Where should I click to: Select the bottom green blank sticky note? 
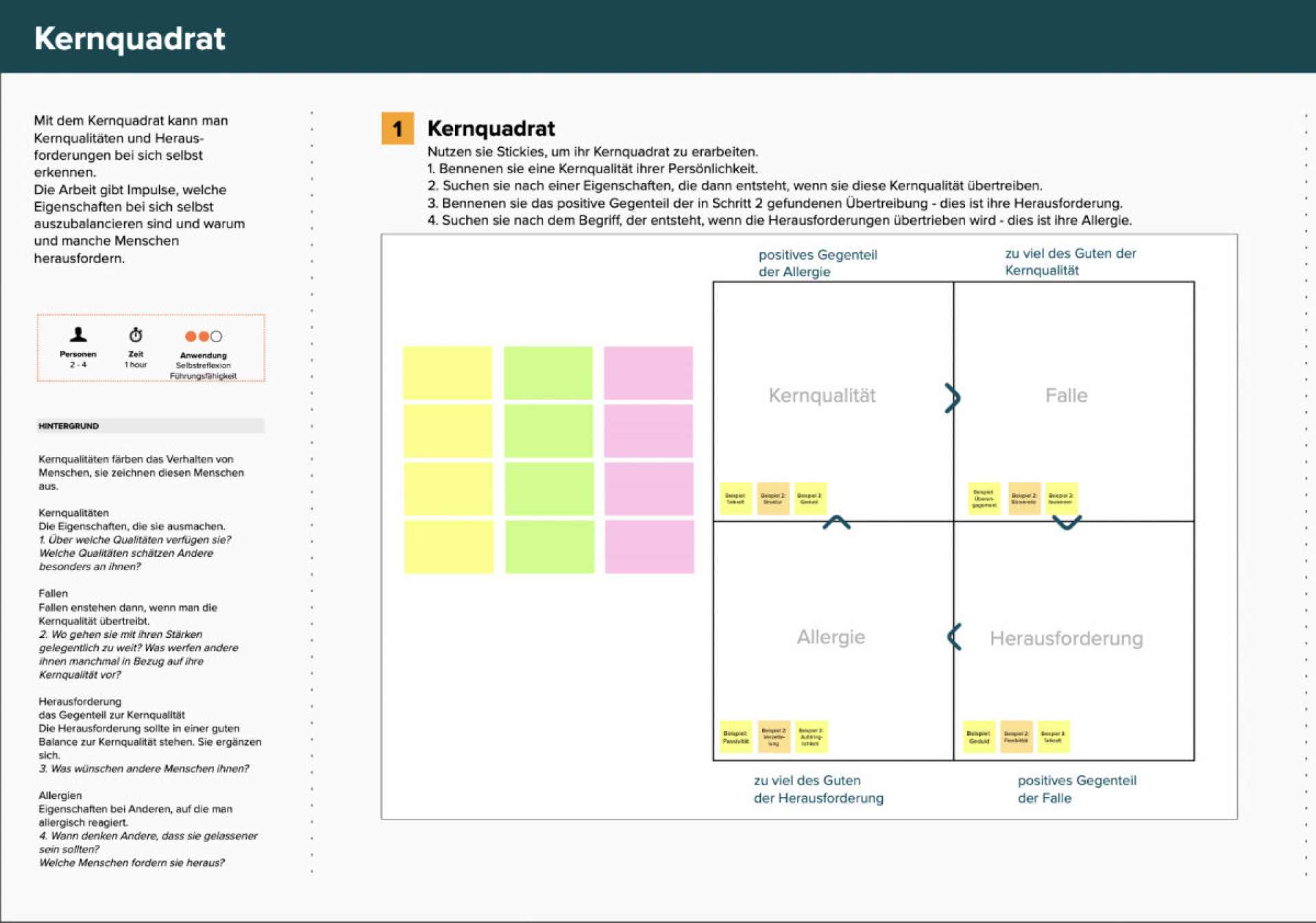[550, 547]
